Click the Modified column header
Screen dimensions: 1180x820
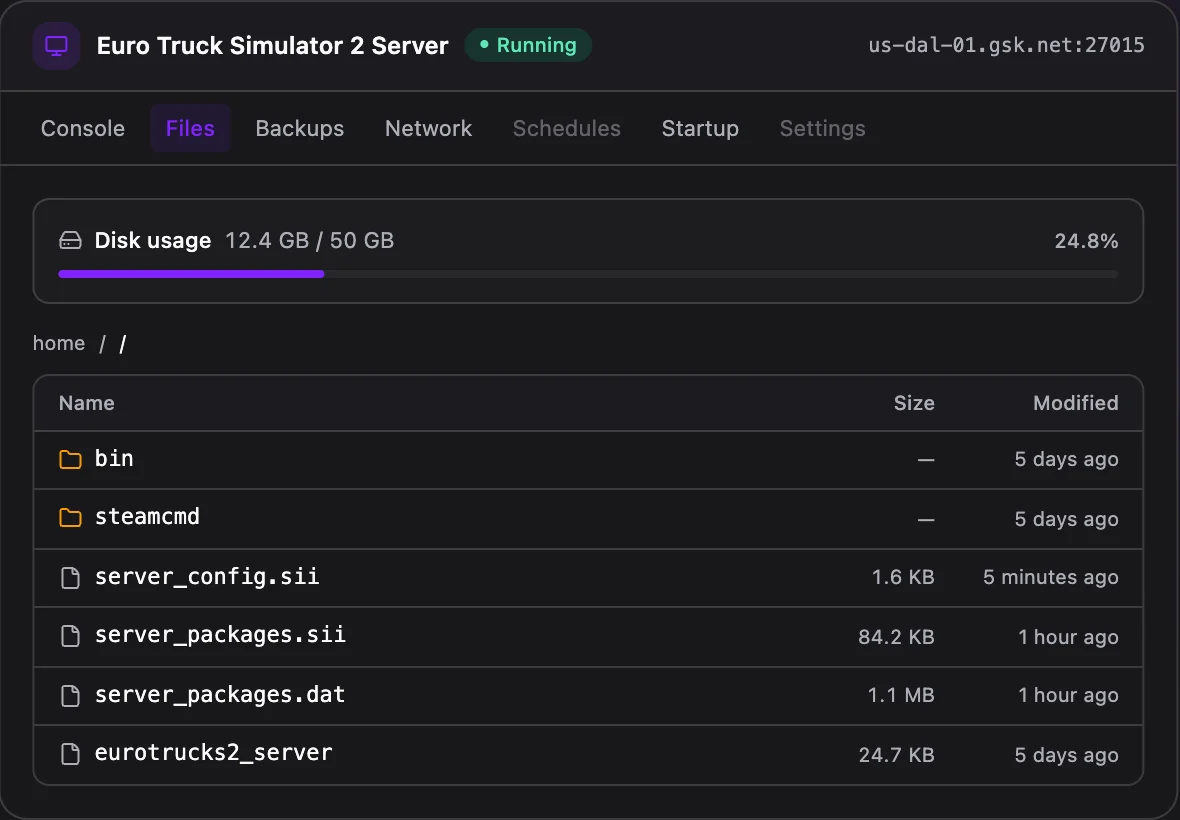tap(1075, 403)
